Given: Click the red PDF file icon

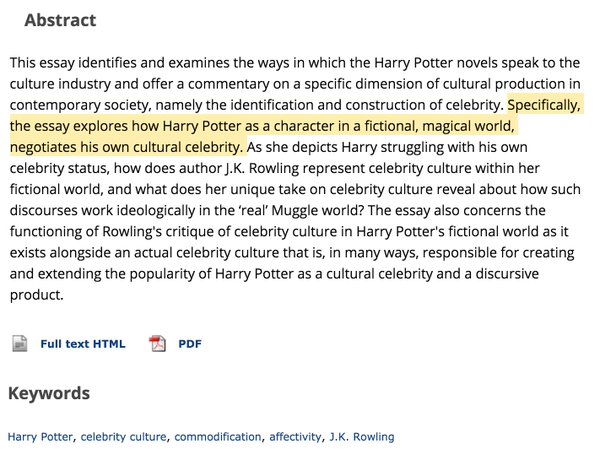Looking at the screenshot, I should tap(157, 343).
